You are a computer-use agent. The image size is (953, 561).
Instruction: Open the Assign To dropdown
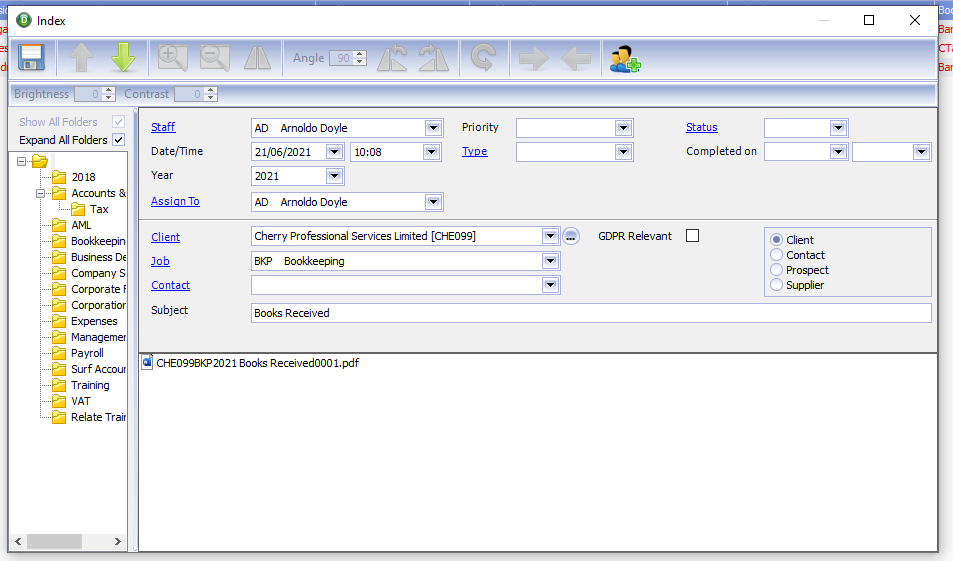point(433,202)
